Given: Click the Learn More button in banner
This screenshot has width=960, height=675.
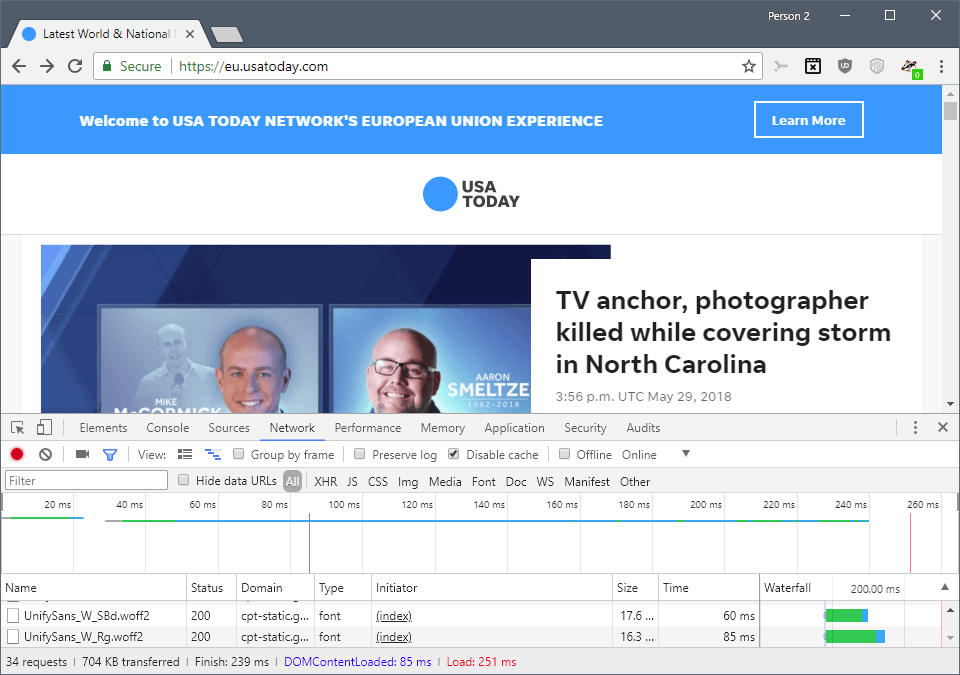Looking at the screenshot, I should [x=808, y=120].
